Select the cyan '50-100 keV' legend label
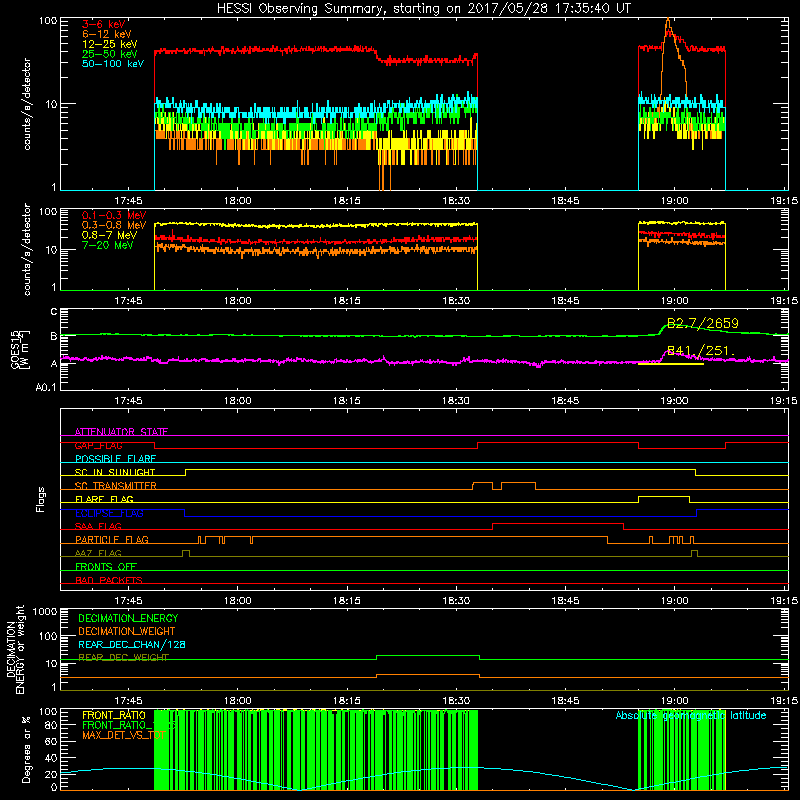Screen dimensions: 800x800 coord(113,64)
